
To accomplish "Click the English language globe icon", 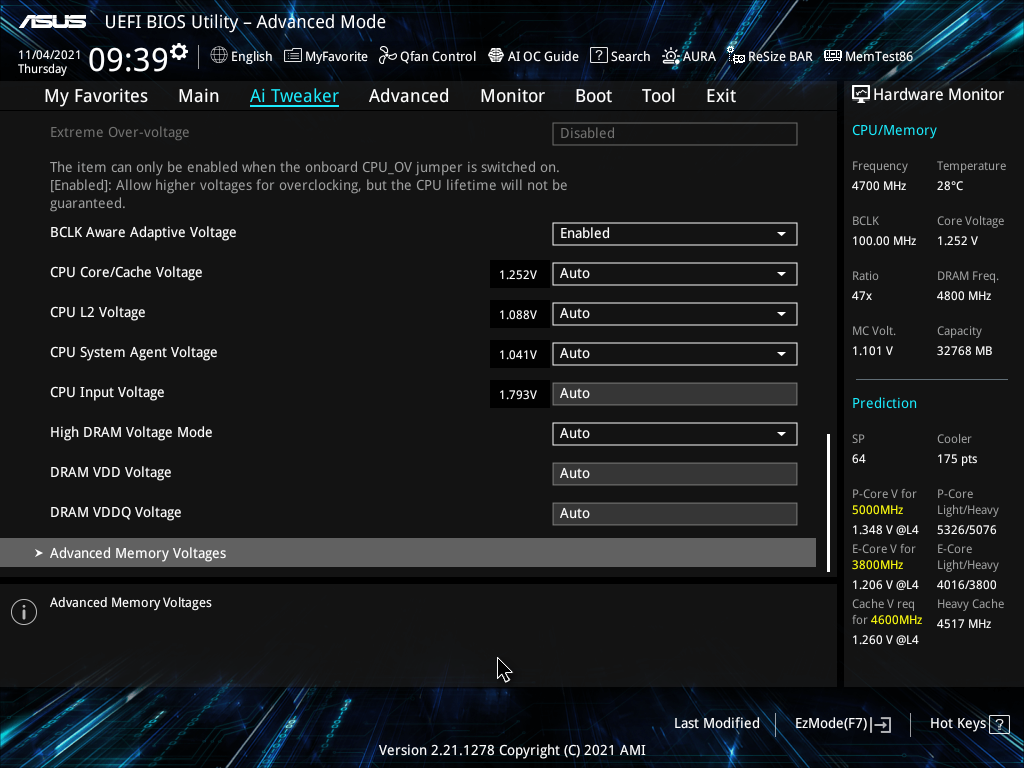I will click(219, 56).
